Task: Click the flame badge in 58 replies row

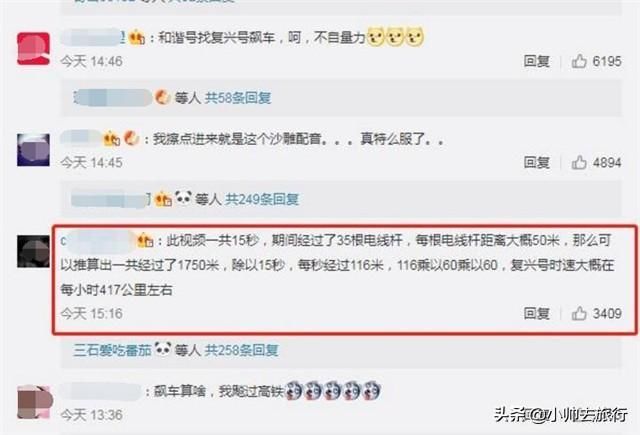Action: coord(162,98)
